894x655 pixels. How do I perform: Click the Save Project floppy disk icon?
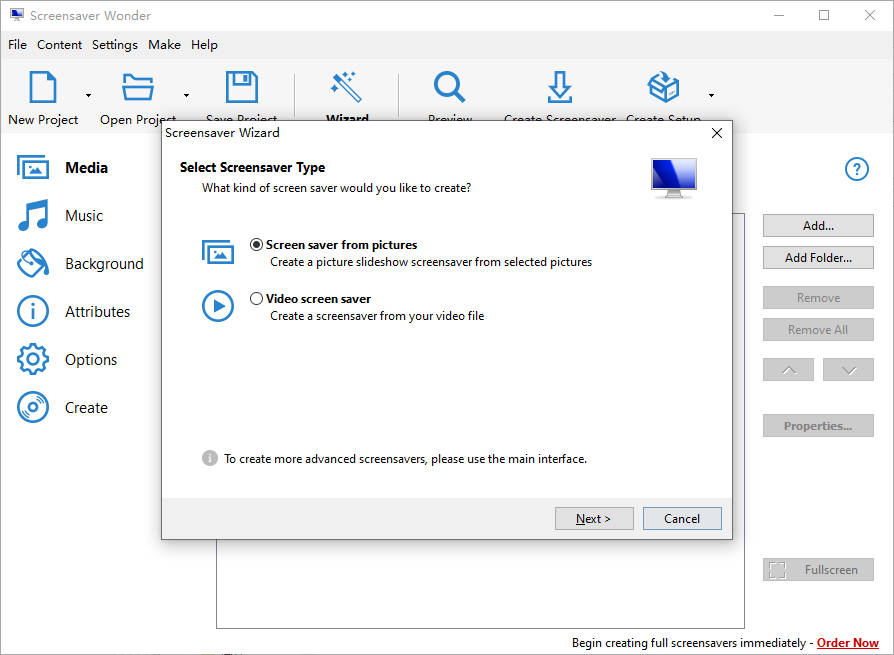(x=241, y=88)
